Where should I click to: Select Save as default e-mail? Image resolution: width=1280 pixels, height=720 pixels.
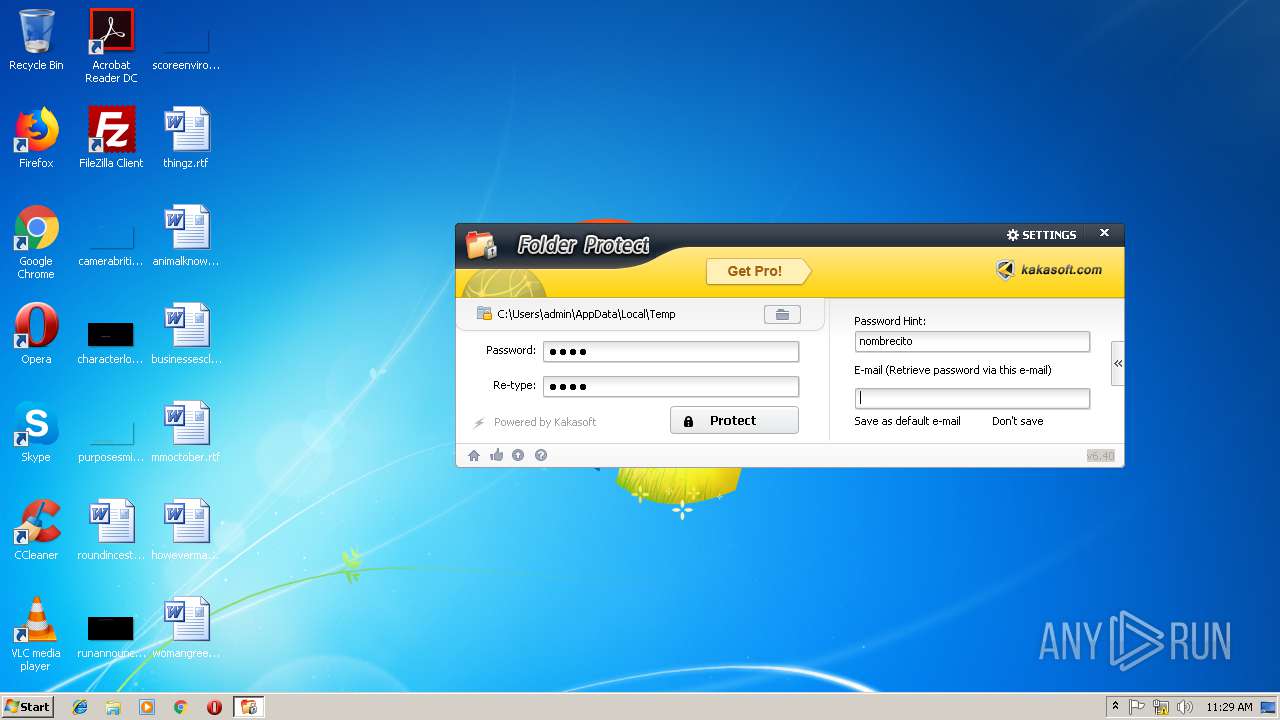click(907, 421)
